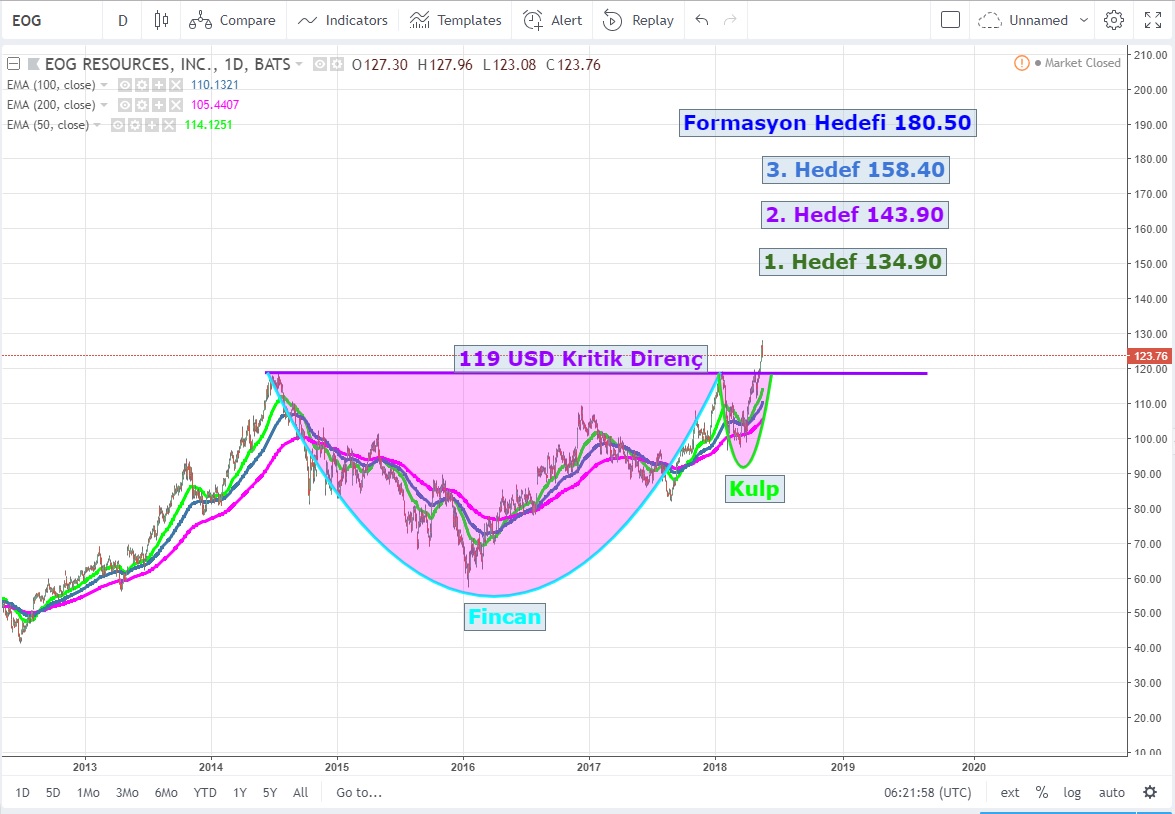1175x814 pixels.
Task: Enter fullscreen mode
Action: 1147,20
